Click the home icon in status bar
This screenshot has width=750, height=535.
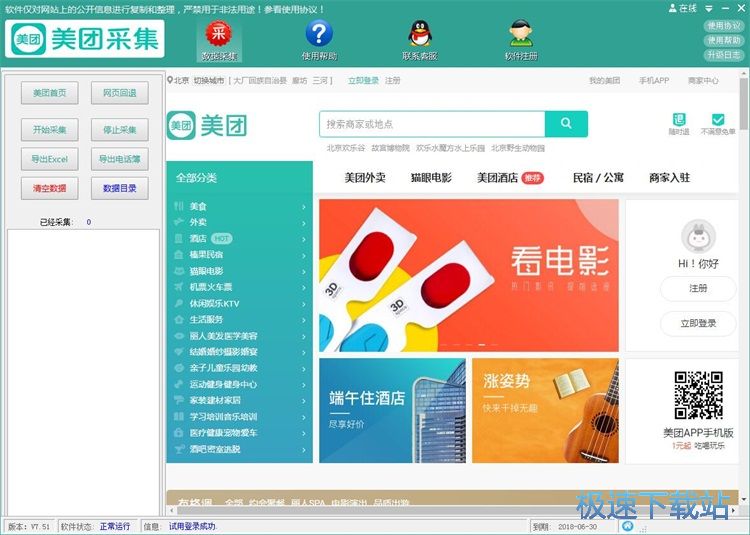click(x=628, y=526)
